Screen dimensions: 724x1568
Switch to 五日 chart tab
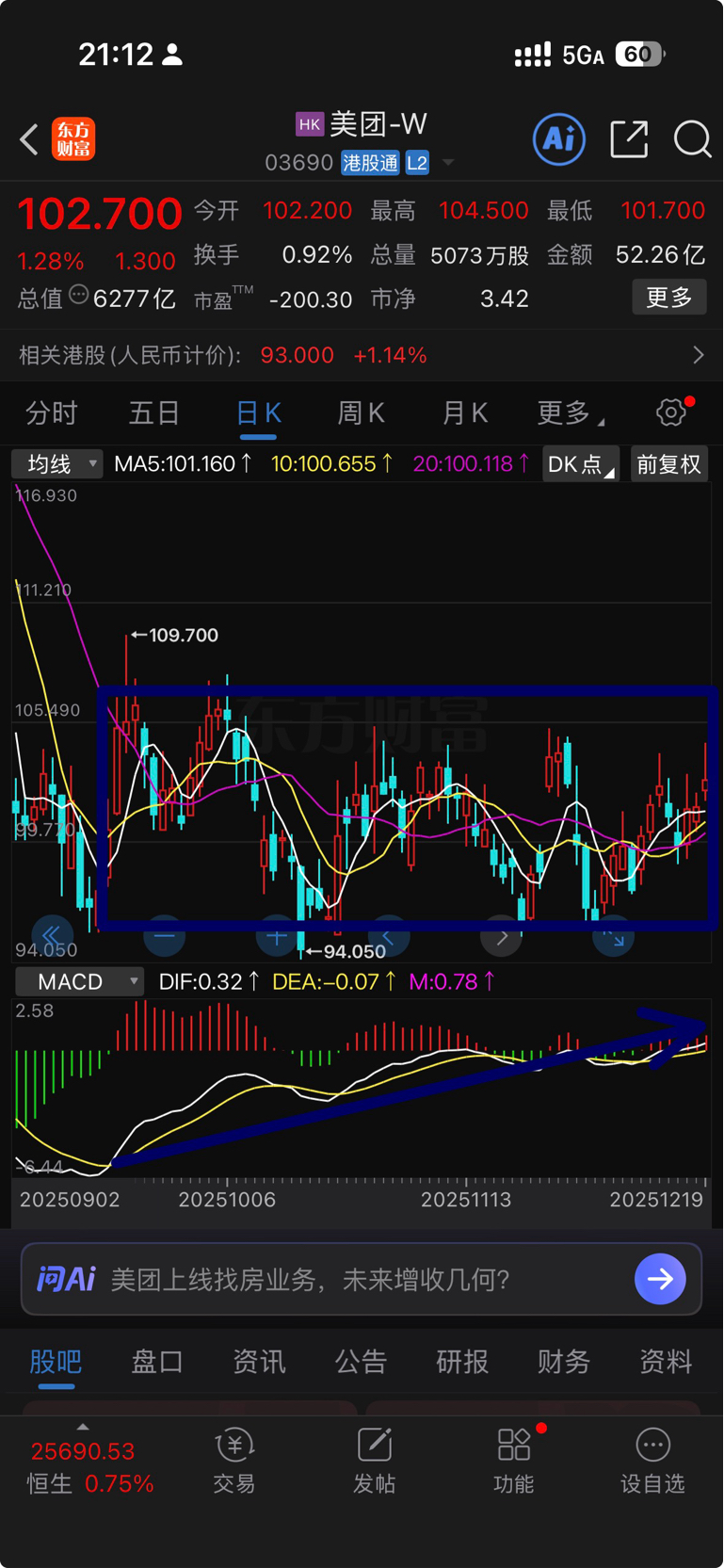pos(154,412)
